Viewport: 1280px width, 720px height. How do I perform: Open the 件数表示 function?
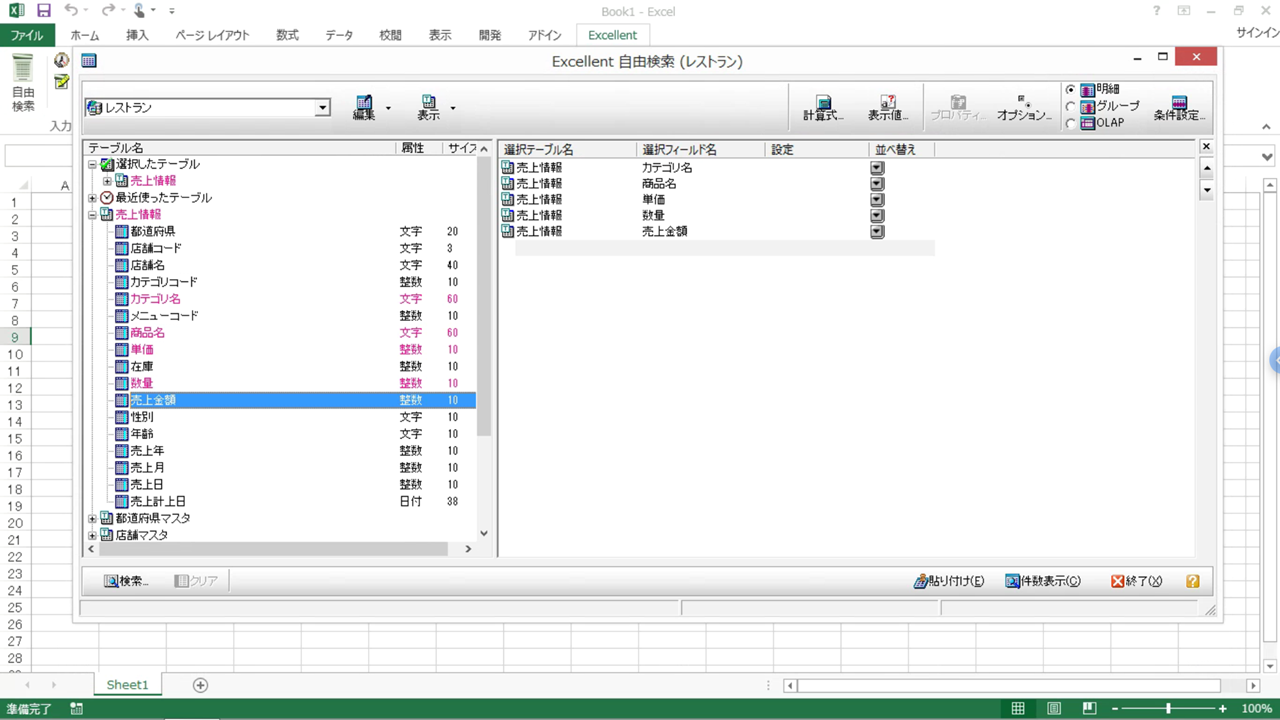coord(1043,580)
